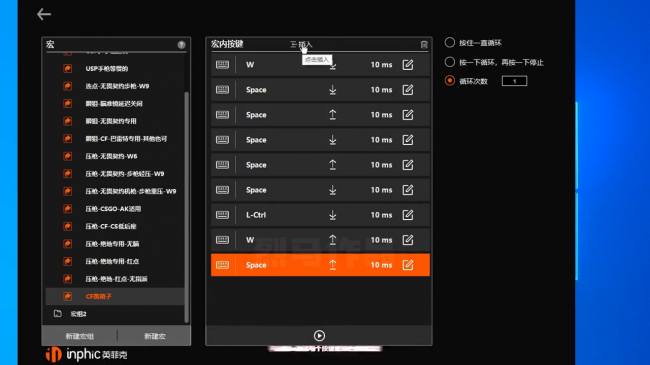Viewport: 650px width, 365px height.
Task: Click keyboard icon of highlighted Space row
Action: click(223, 265)
